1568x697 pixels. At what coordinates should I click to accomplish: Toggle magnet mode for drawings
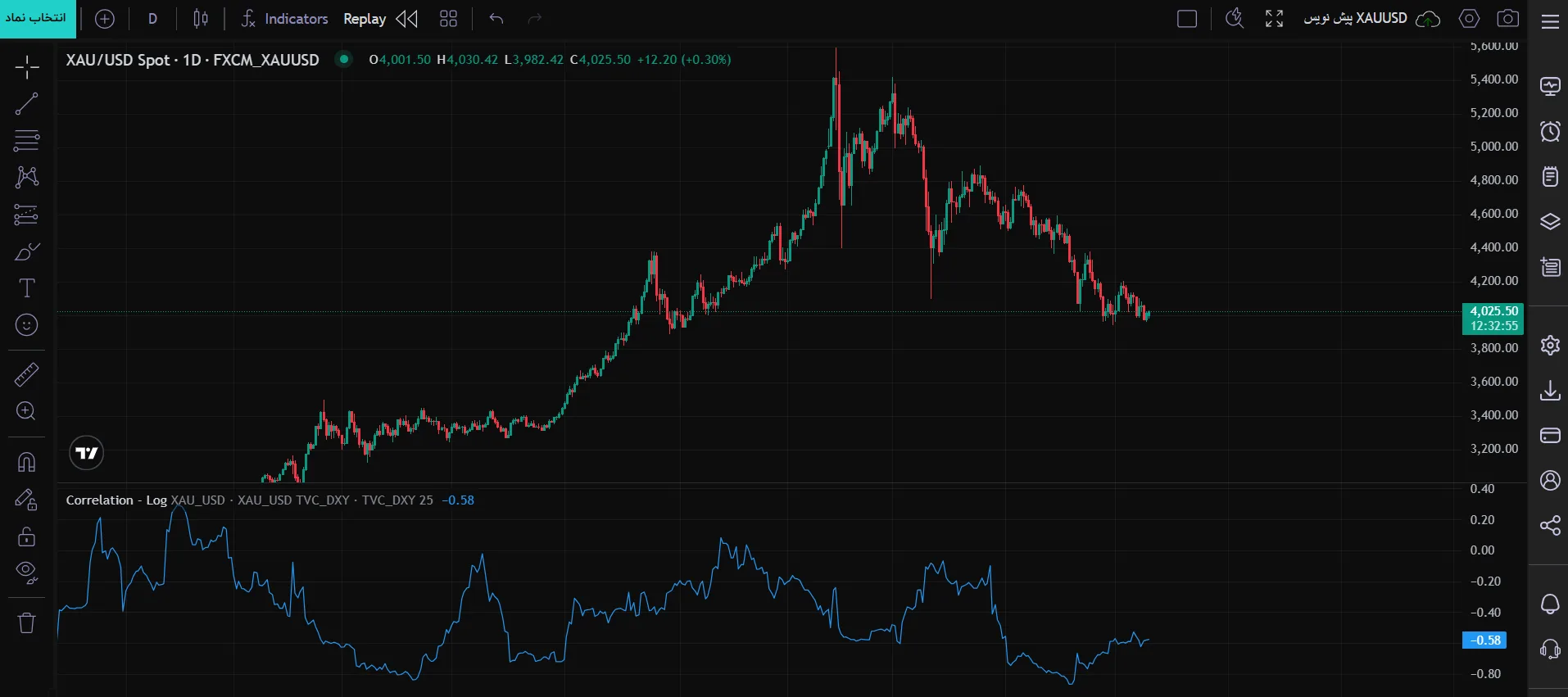click(x=26, y=463)
